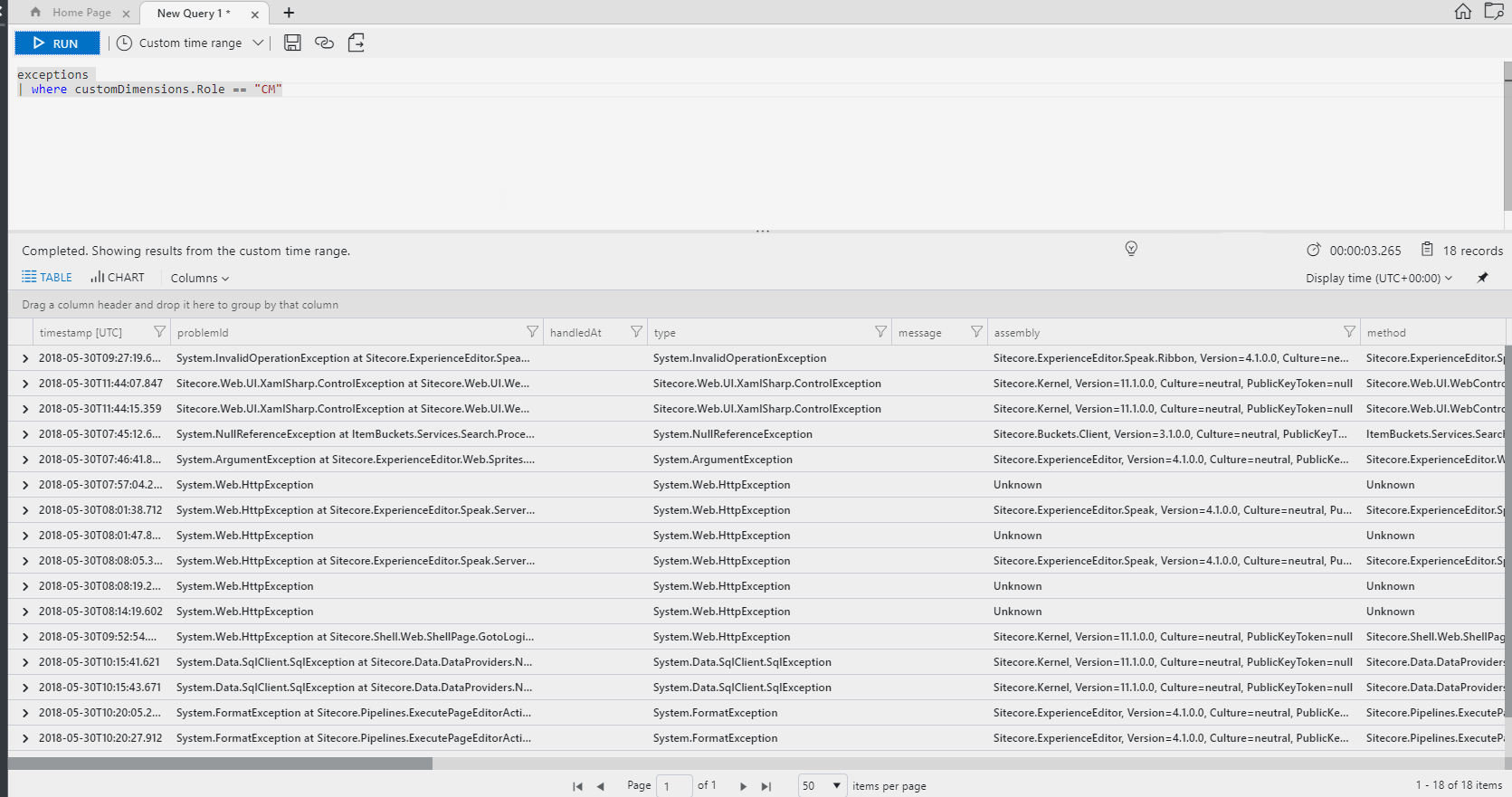Open the home icon at top right
1512x797 pixels.
(x=1462, y=12)
